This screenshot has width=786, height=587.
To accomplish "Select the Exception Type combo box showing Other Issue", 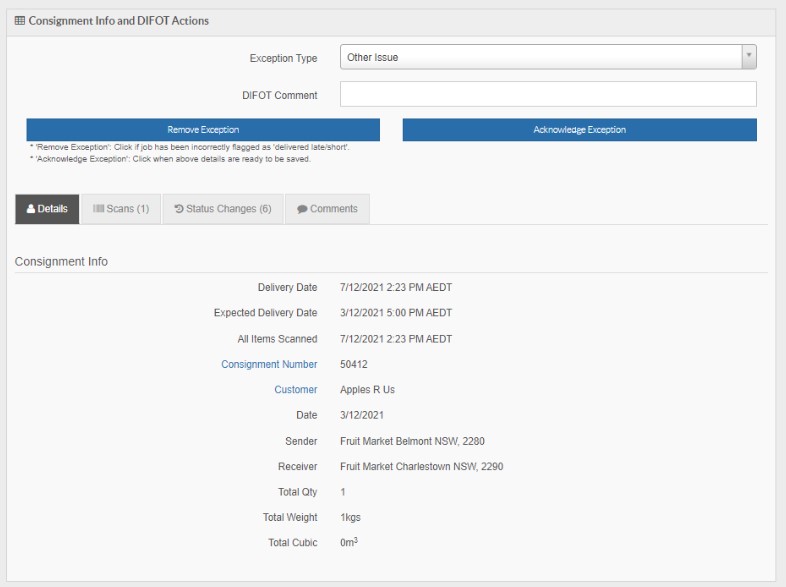I will pos(548,57).
